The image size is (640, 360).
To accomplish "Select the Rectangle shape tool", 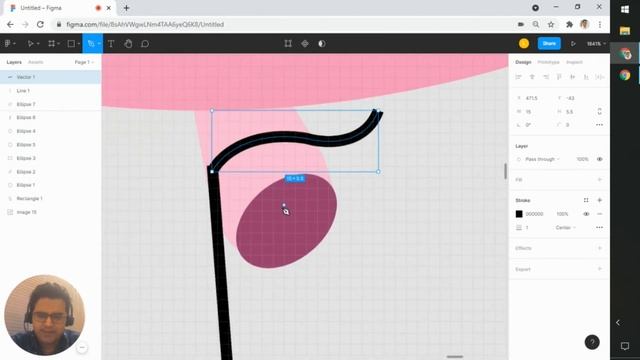I will [x=71, y=44].
